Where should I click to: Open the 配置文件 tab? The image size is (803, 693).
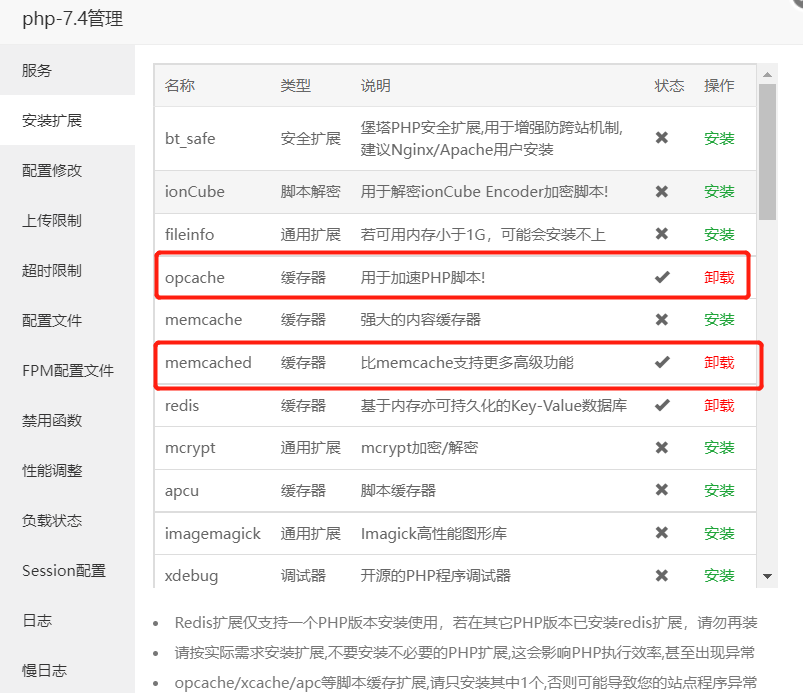pos(67,321)
